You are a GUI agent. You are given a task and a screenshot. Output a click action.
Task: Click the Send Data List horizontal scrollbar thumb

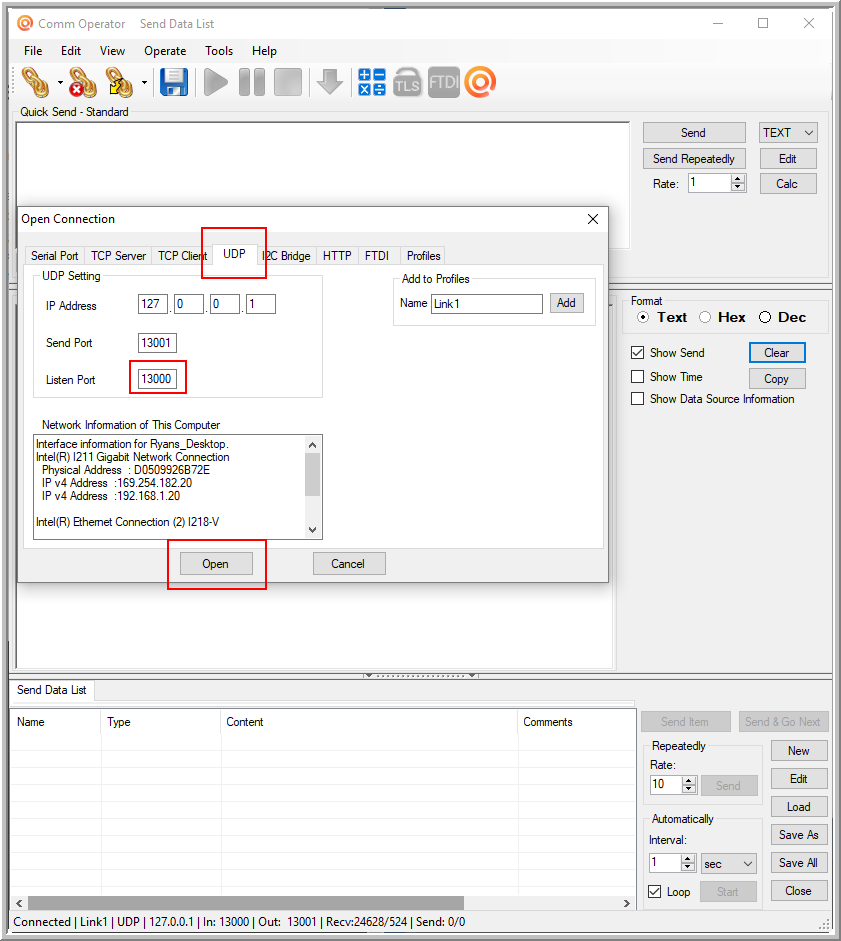(246, 903)
